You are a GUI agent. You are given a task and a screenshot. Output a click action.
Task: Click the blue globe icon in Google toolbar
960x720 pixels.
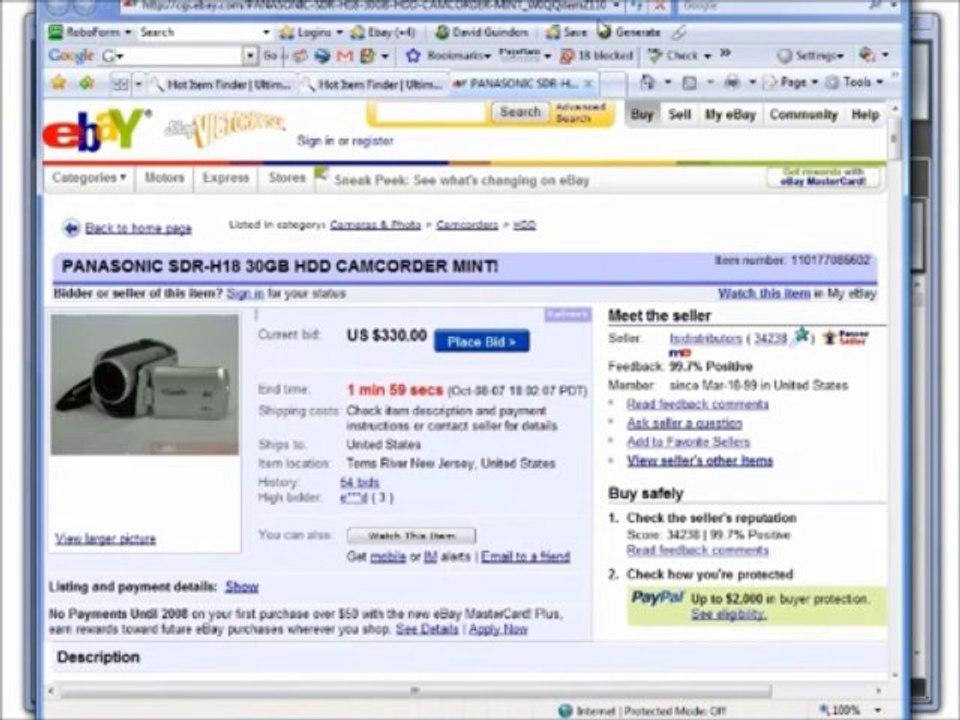pos(323,56)
